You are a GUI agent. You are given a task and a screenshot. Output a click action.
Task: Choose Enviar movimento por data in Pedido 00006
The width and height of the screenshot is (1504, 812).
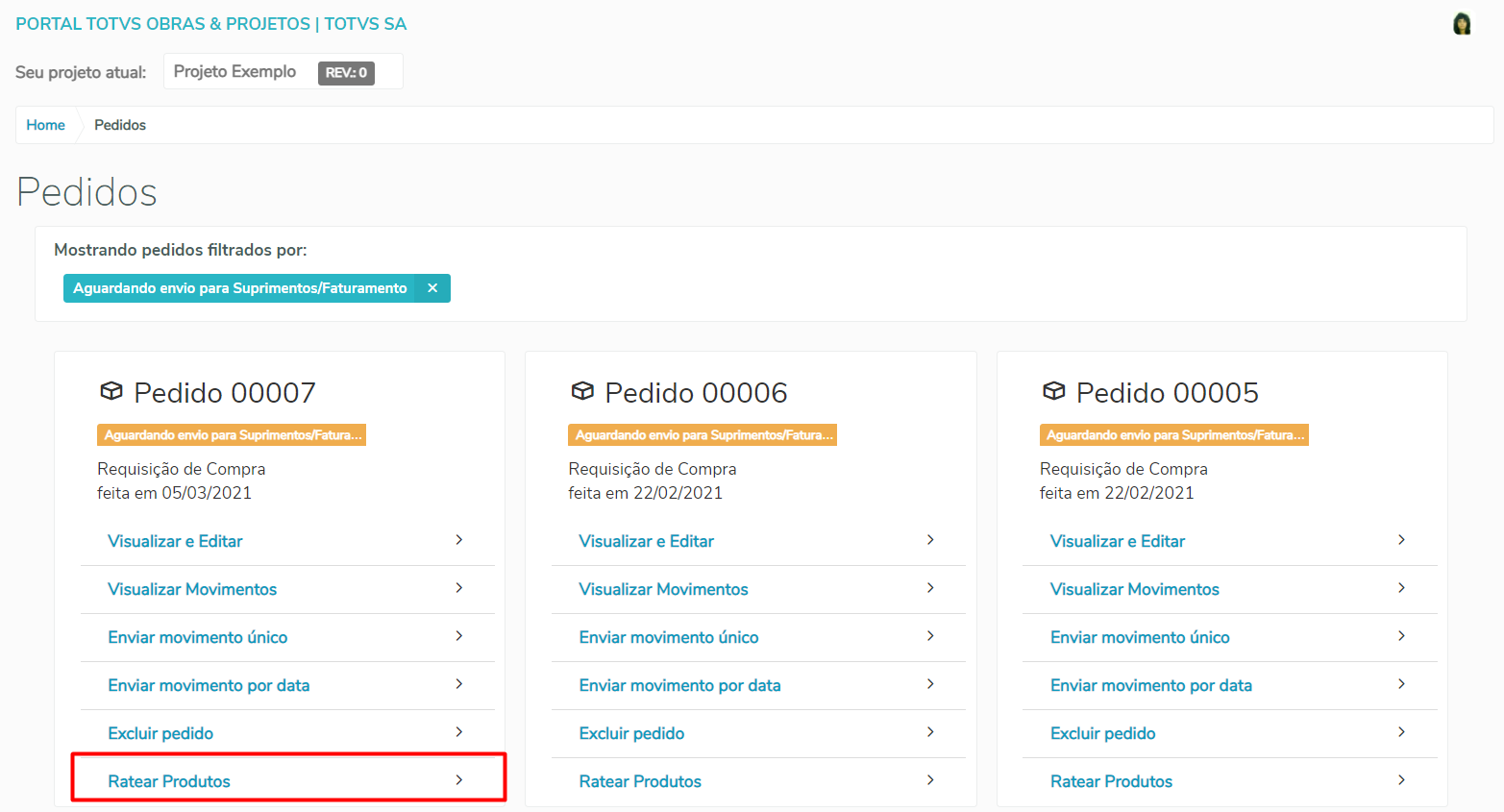pos(679,685)
